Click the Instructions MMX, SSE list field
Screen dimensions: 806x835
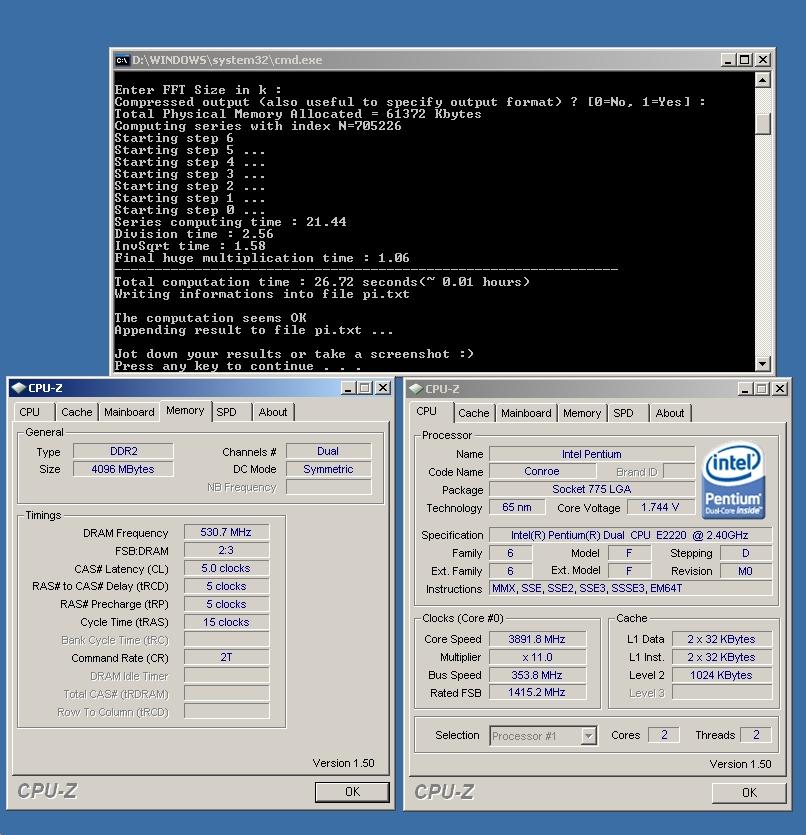tap(630, 588)
